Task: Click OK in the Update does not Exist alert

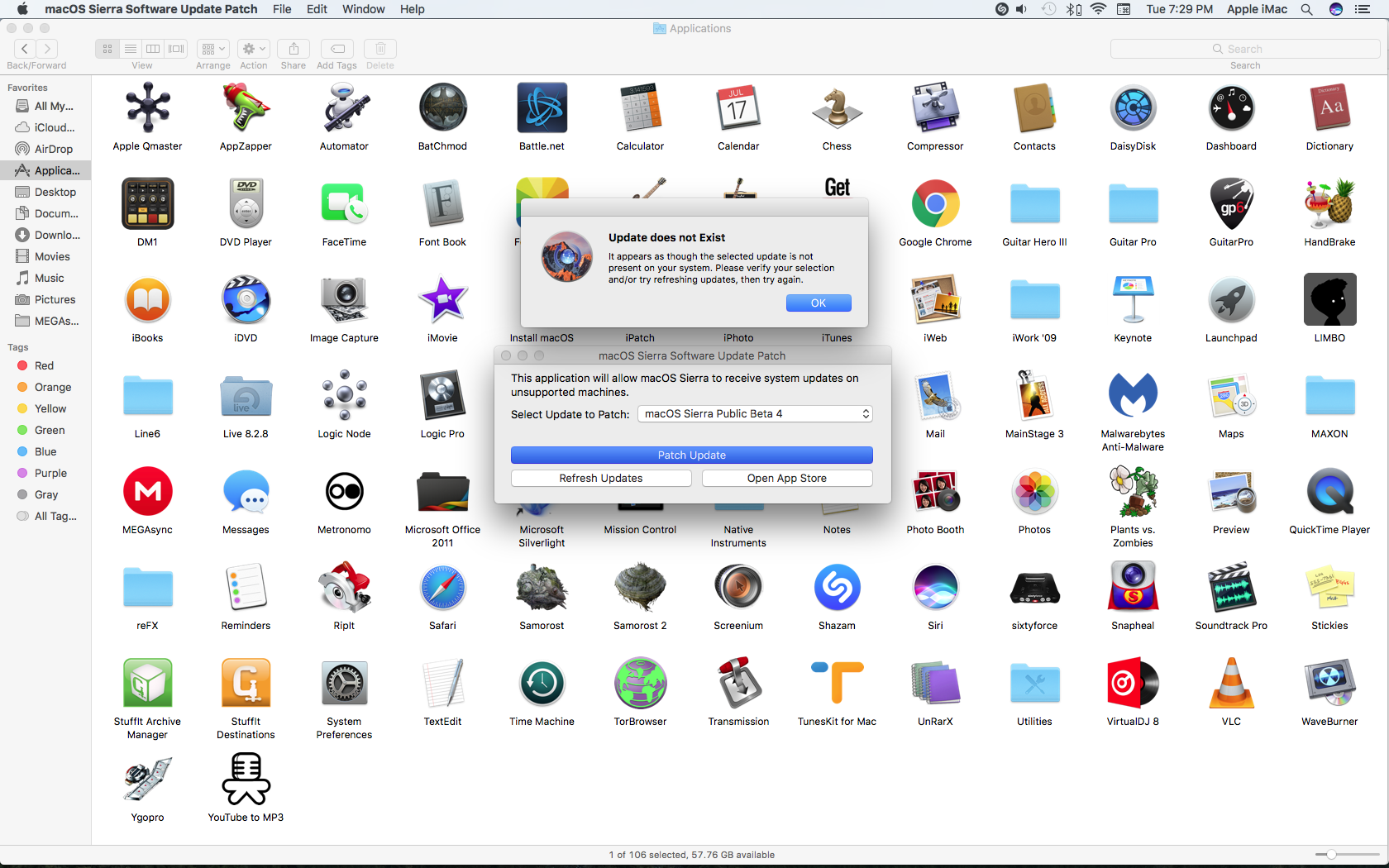Action: 818,303
